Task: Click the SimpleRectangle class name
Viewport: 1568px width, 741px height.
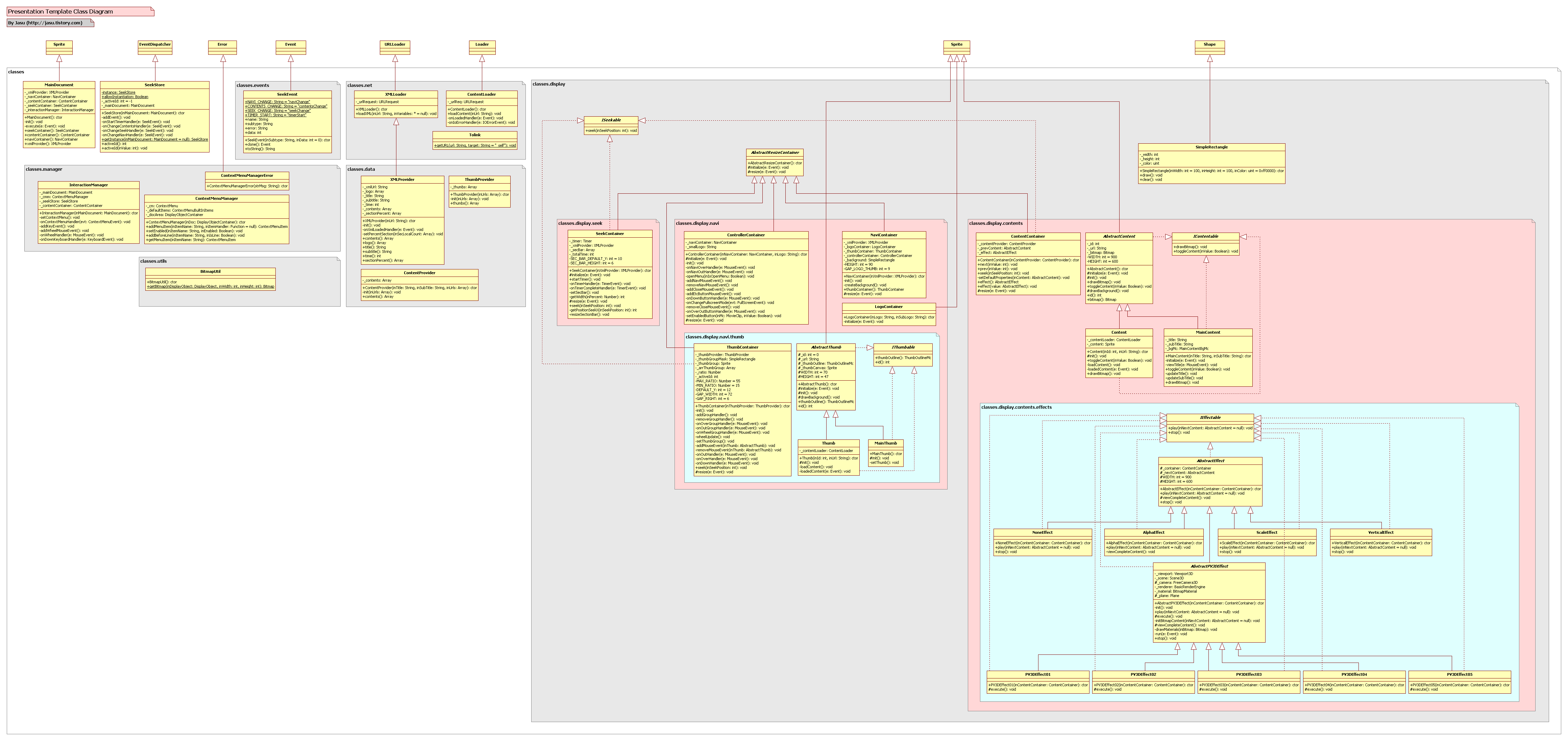Action: coord(1212,147)
